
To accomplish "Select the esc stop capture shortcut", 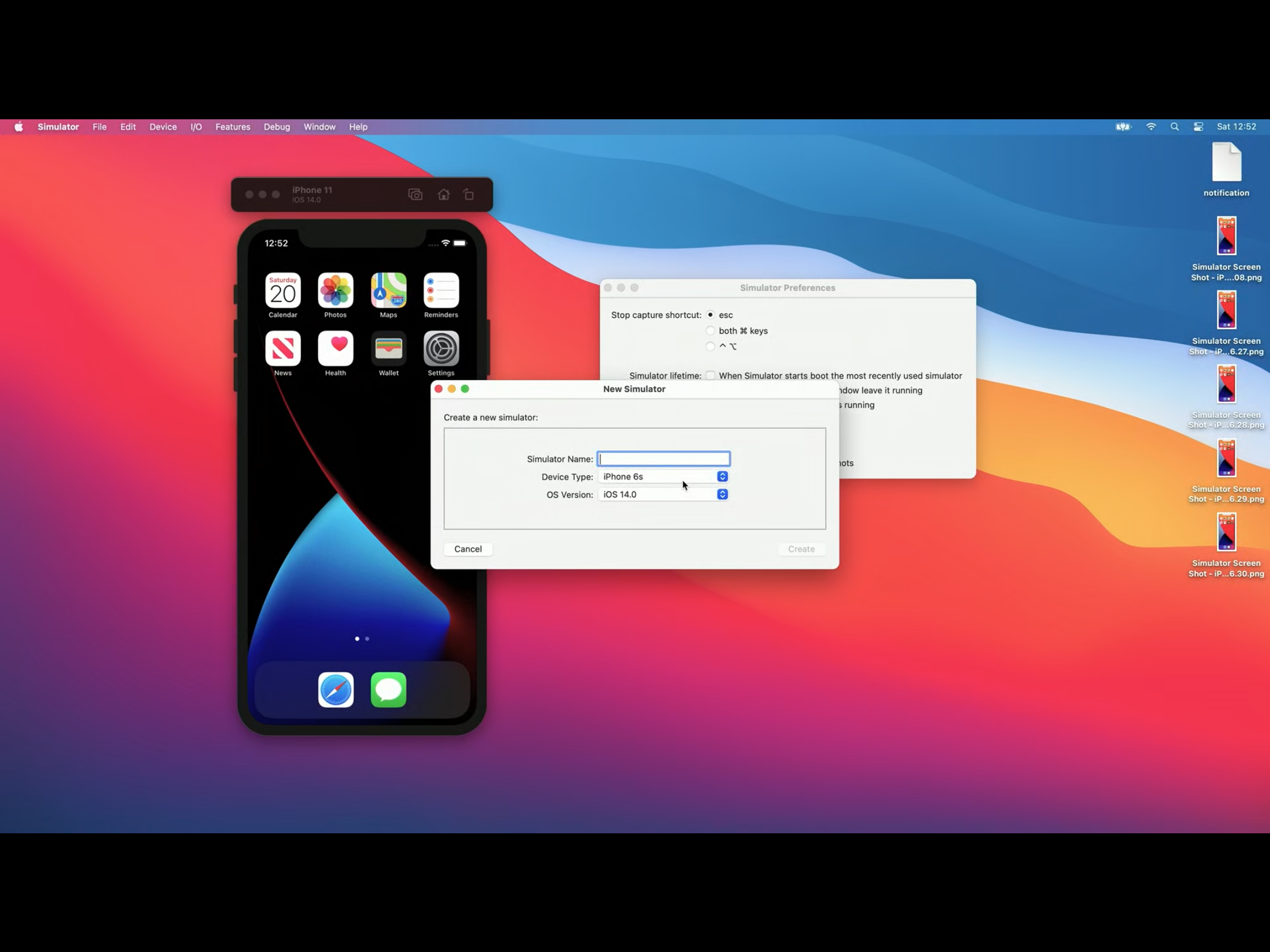I will pyautogui.click(x=710, y=315).
